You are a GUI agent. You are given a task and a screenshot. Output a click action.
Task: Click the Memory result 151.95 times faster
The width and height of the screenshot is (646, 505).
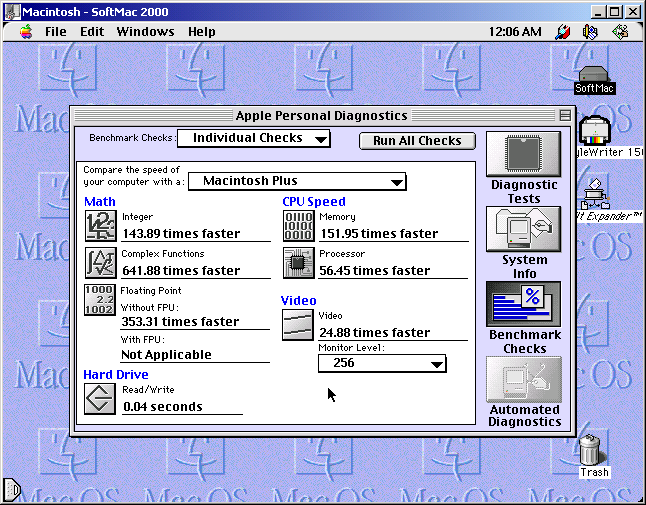(x=379, y=234)
